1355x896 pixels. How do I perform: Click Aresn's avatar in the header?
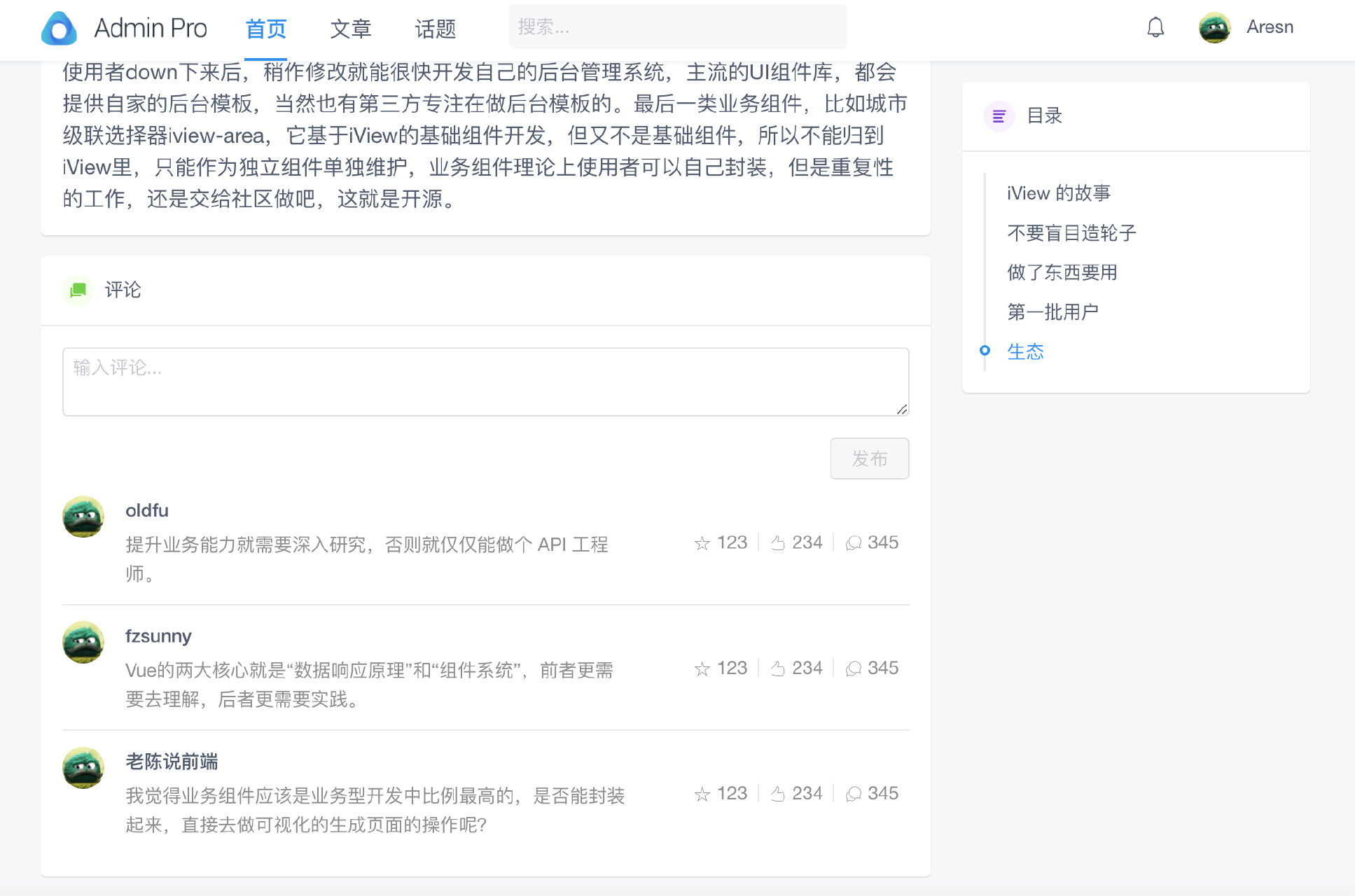(1215, 27)
